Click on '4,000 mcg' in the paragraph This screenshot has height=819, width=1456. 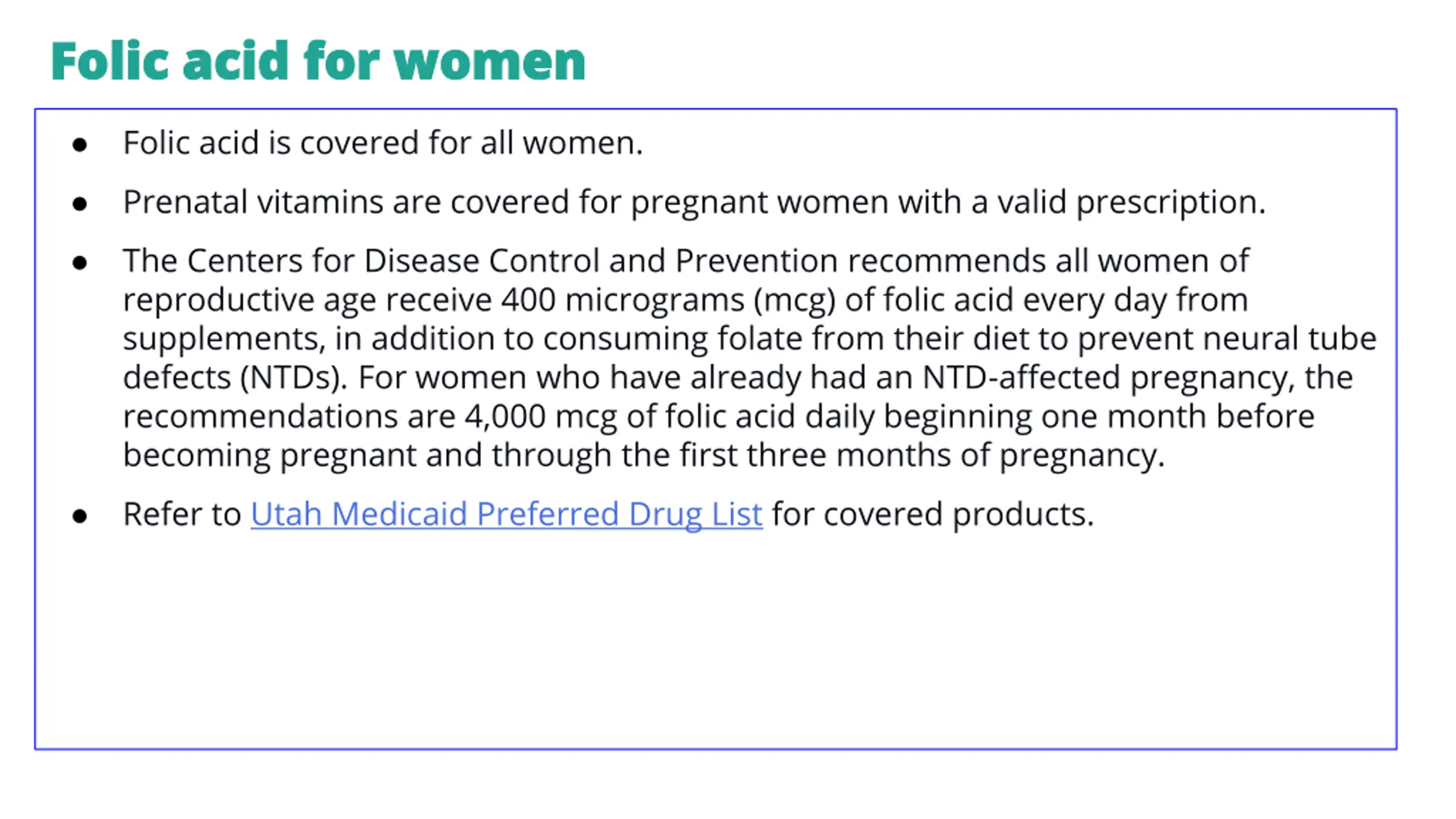540,416
